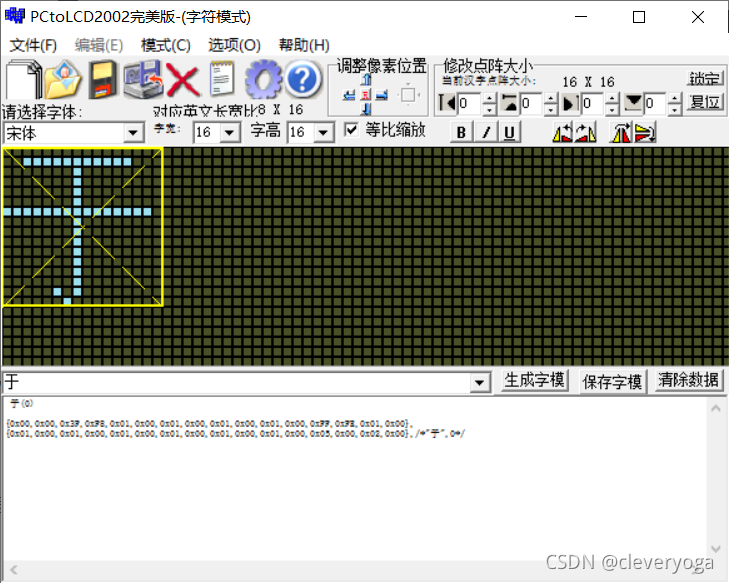
Task: Toggle underline with the U button
Action: (510, 132)
